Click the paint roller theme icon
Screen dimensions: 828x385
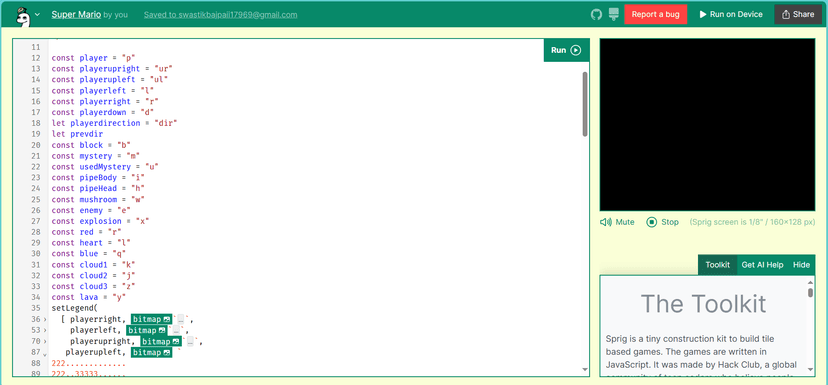click(613, 14)
